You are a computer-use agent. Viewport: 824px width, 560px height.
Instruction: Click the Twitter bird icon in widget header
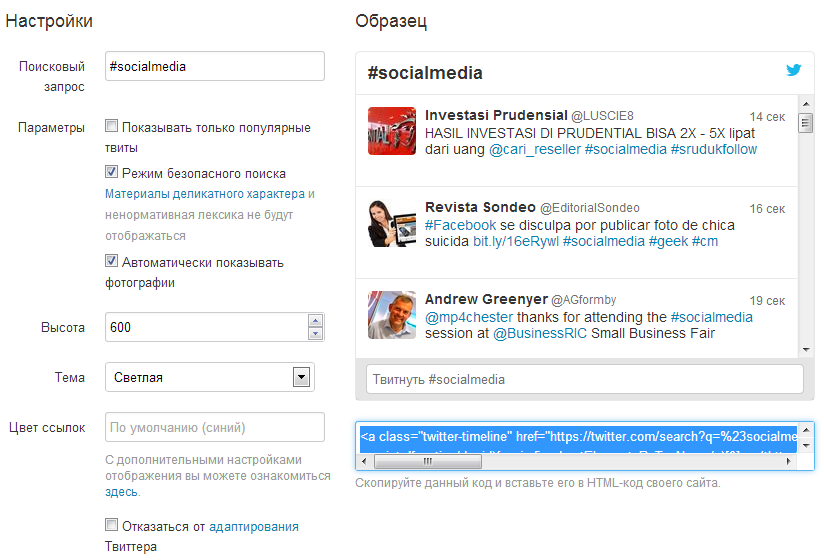pos(794,69)
